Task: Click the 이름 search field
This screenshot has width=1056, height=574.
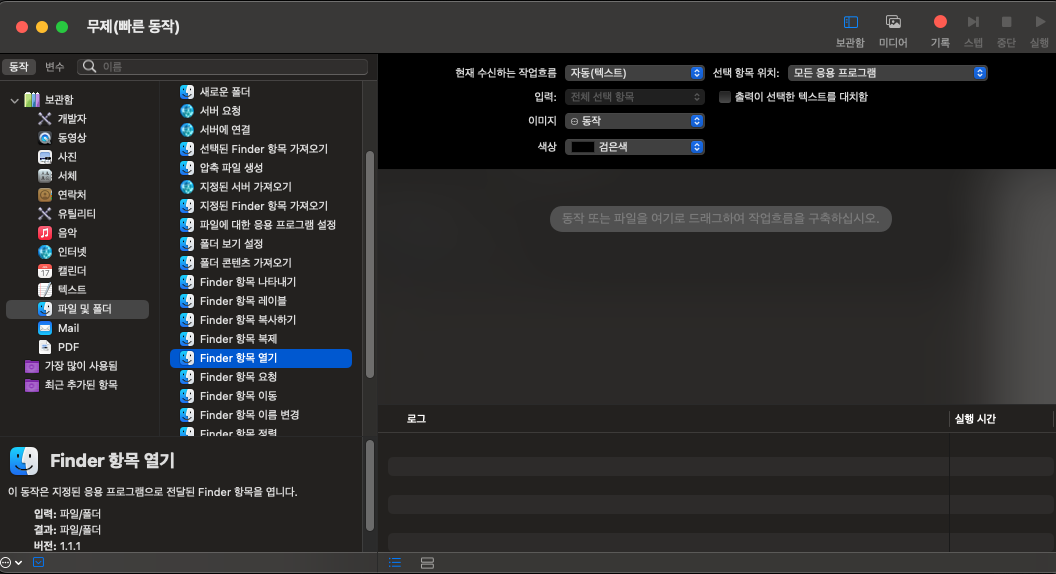Action: click(x=223, y=67)
